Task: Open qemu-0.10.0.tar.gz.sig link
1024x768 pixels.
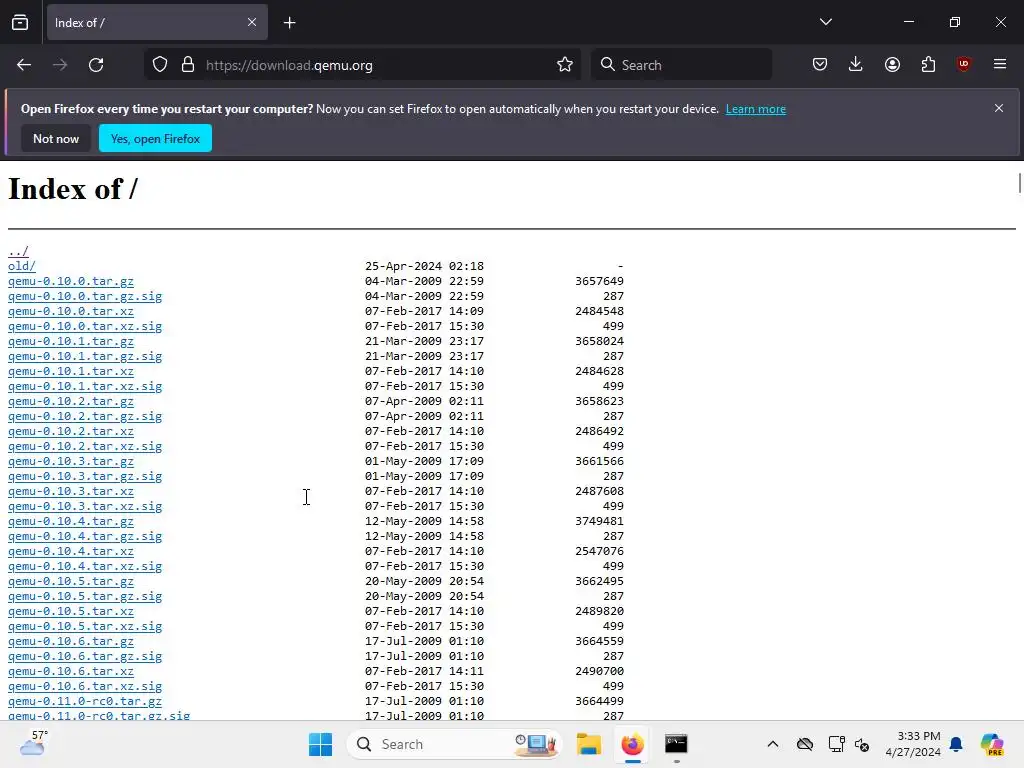Action: [85, 296]
